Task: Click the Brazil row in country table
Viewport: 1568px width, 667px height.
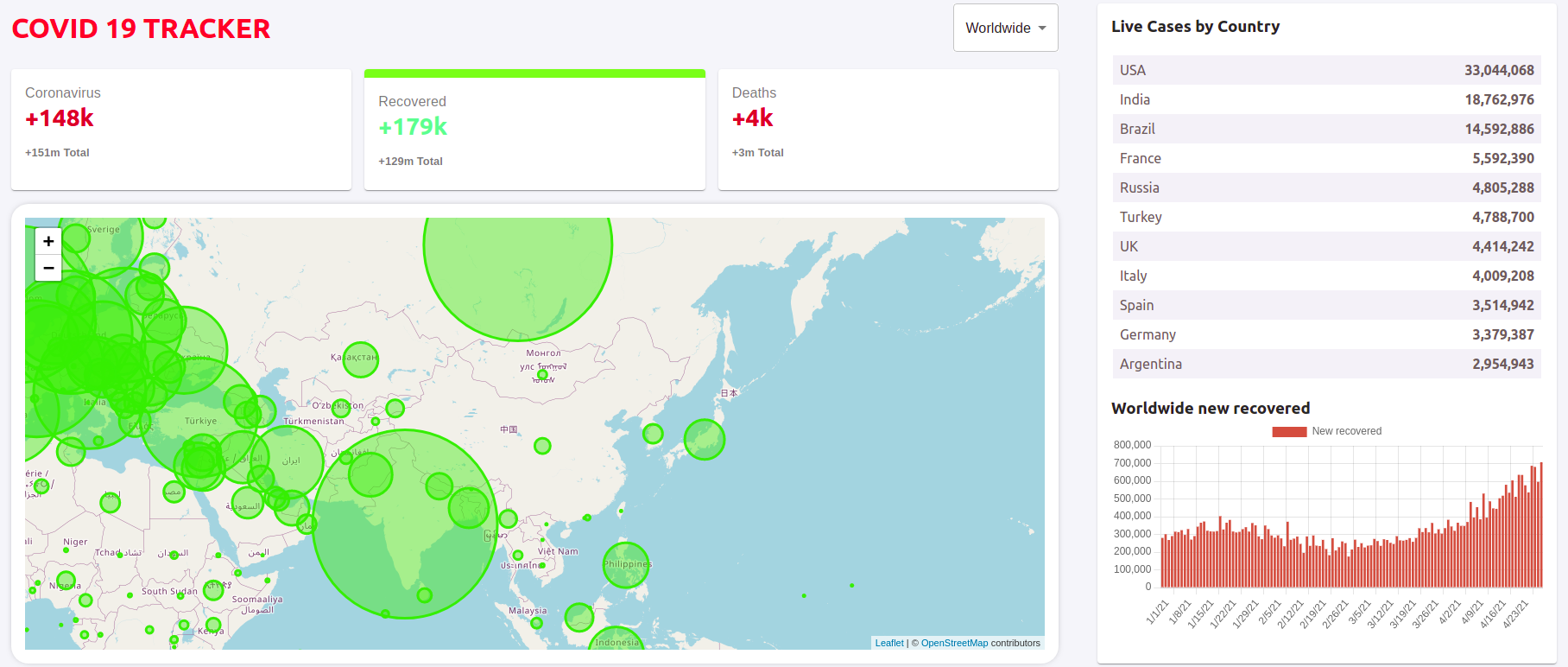Action: click(x=1327, y=129)
